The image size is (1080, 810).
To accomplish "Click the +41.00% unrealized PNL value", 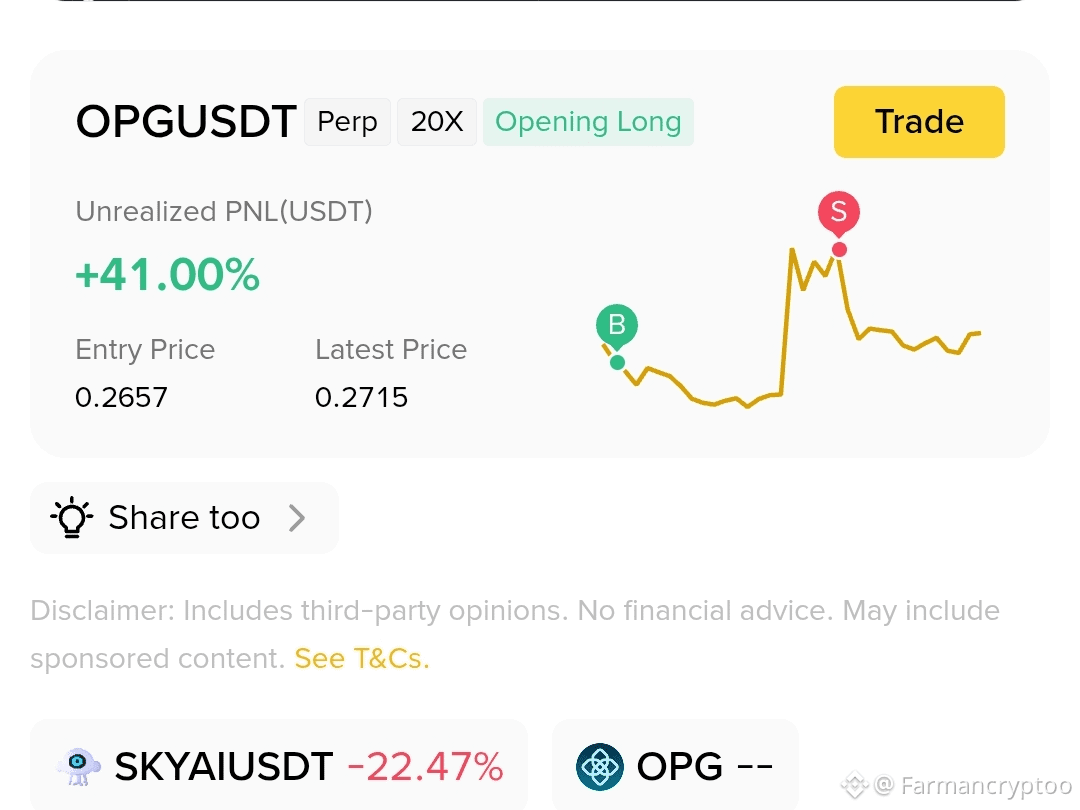I will point(167,274).
